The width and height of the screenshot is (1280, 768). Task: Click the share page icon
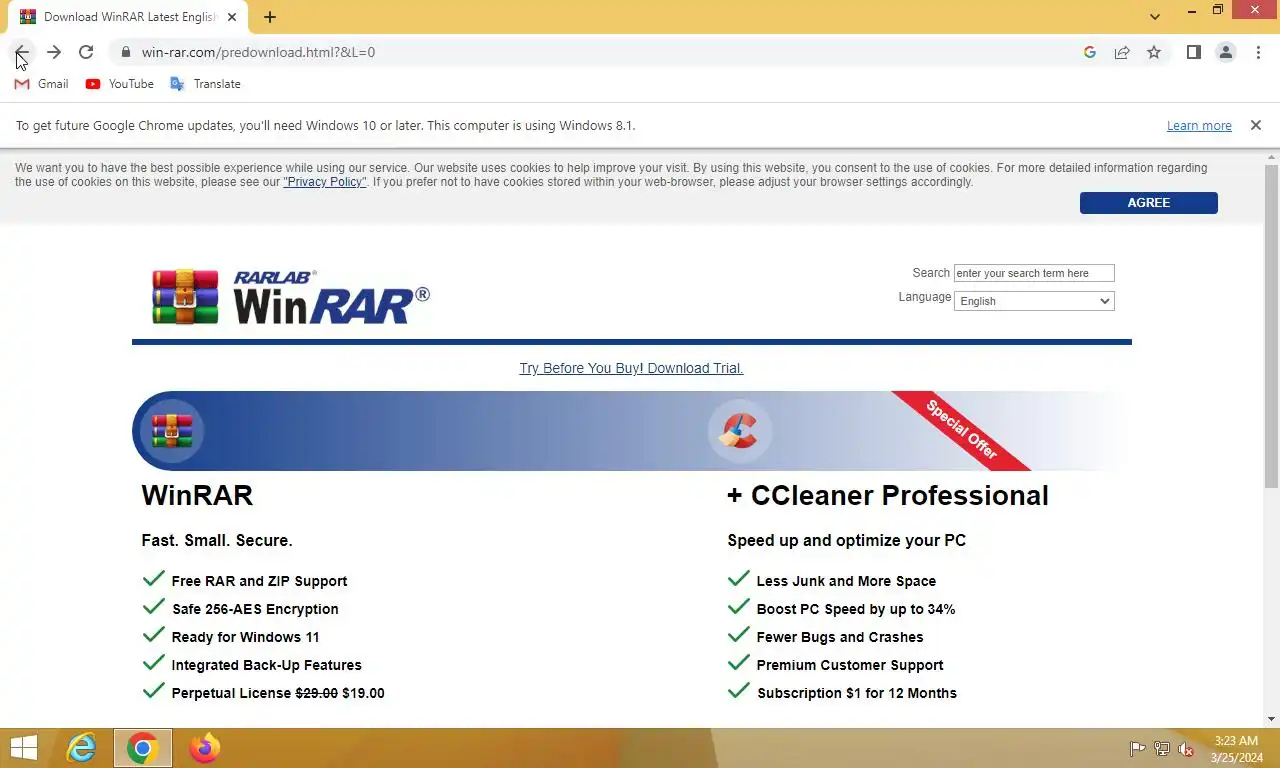1122,52
